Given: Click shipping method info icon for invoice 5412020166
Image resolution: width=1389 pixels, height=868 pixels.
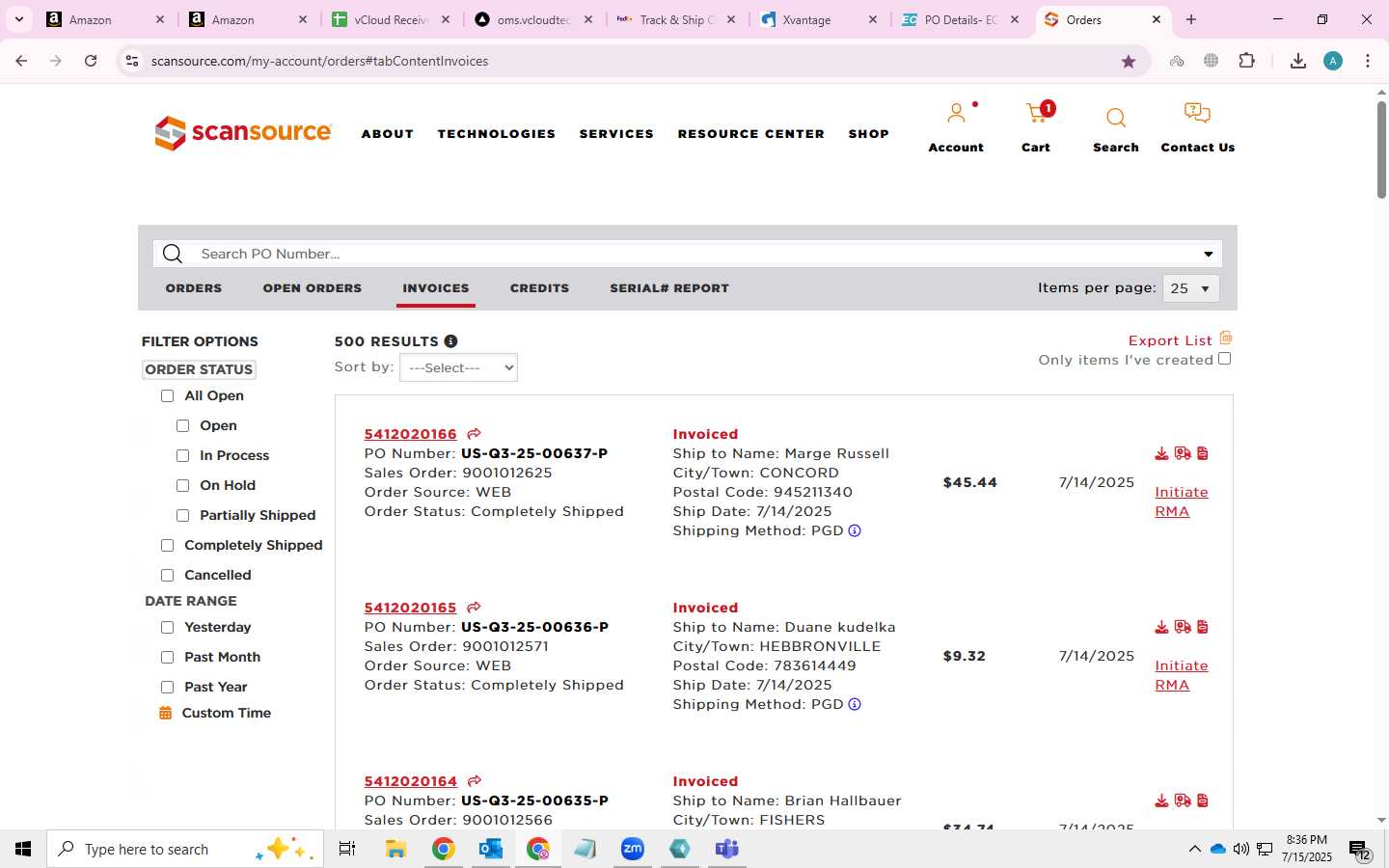Looking at the screenshot, I should pos(855,530).
